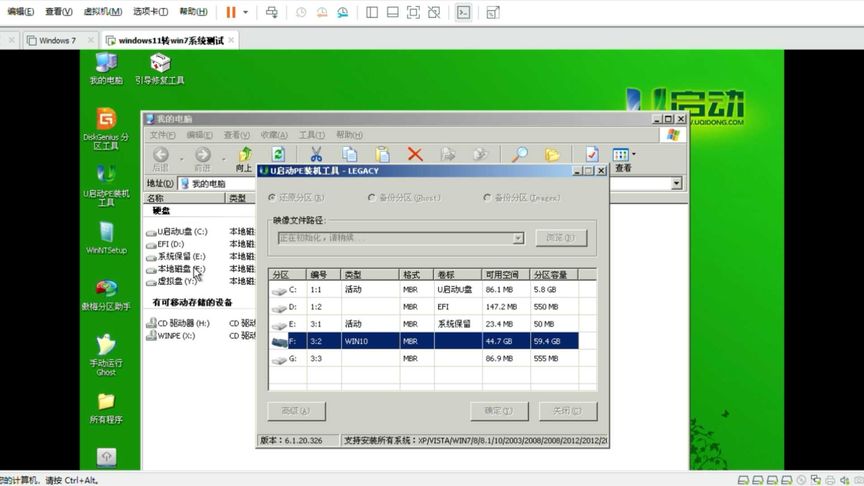The width and height of the screenshot is (864, 486).
Task: Open 文件(F) menu in 我的电脑 window
Action: click(163, 135)
